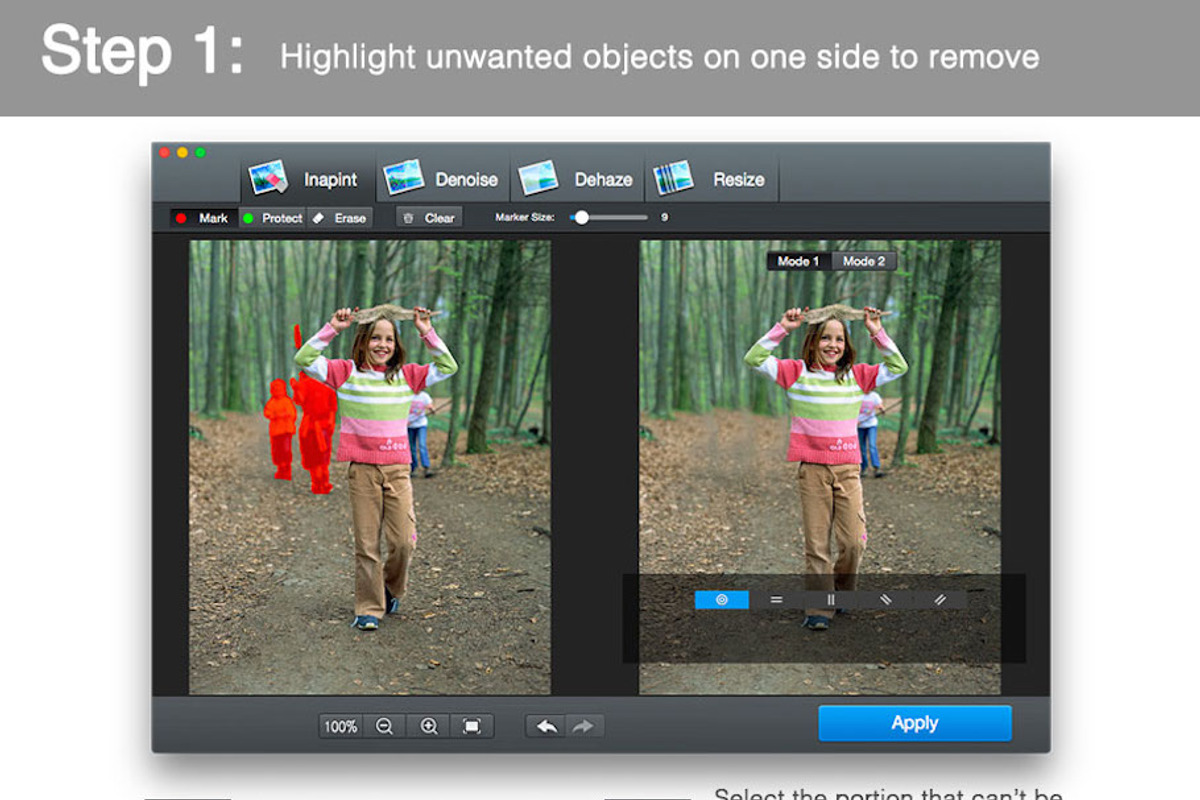1200x800 pixels.
Task: Click the Dehaze tab picture icon
Action: coord(538,178)
